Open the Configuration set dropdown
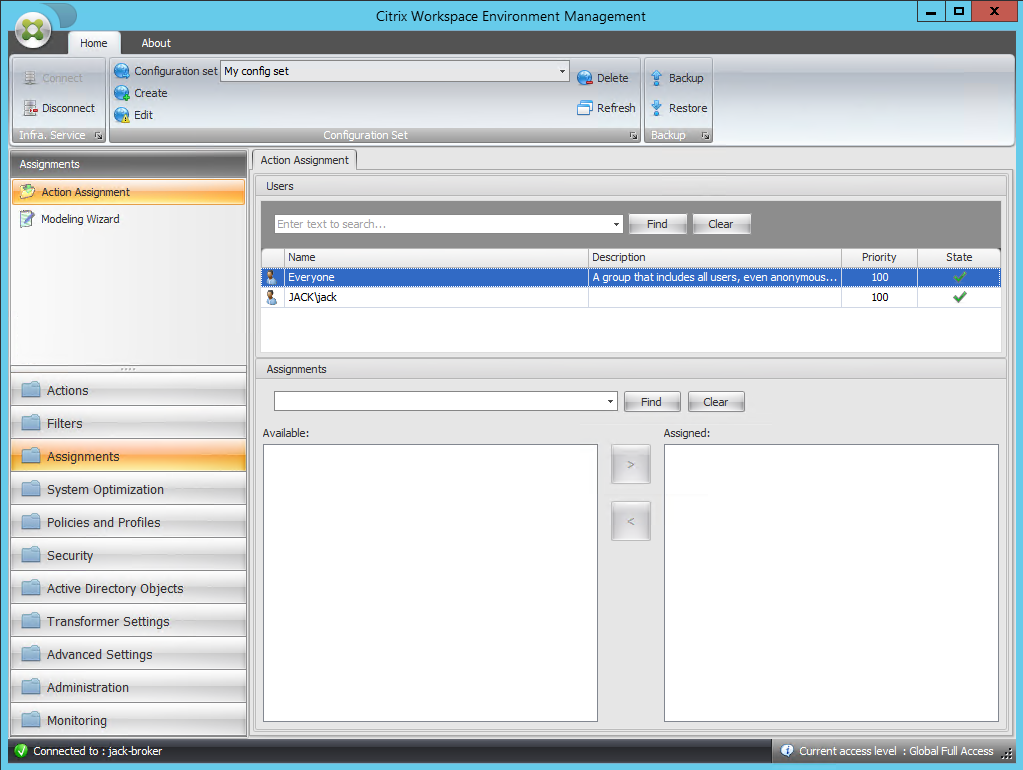Screen dimensions: 1023x770 (x=564, y=70)
